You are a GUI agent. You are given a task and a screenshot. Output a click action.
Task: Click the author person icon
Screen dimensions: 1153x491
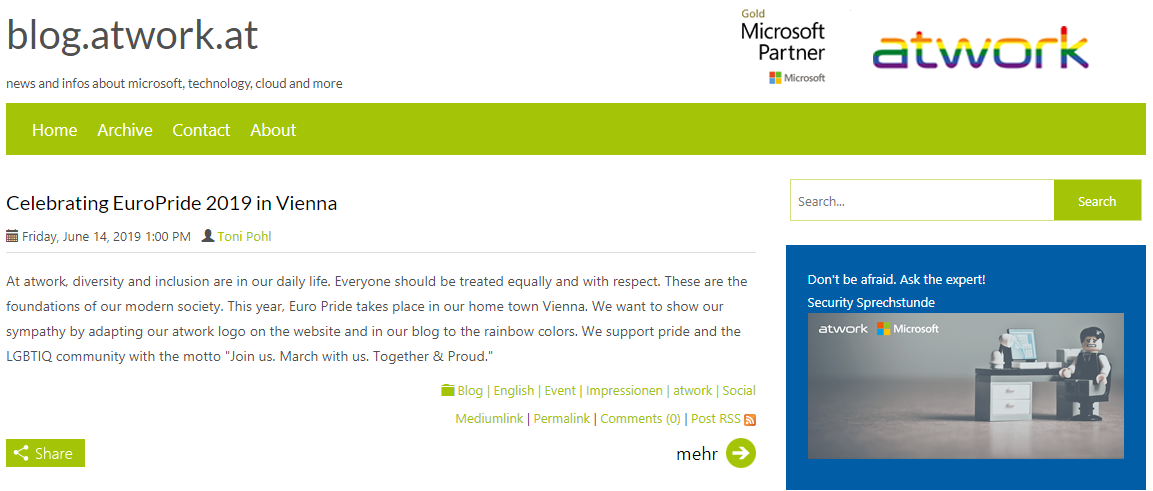point(208,236)
